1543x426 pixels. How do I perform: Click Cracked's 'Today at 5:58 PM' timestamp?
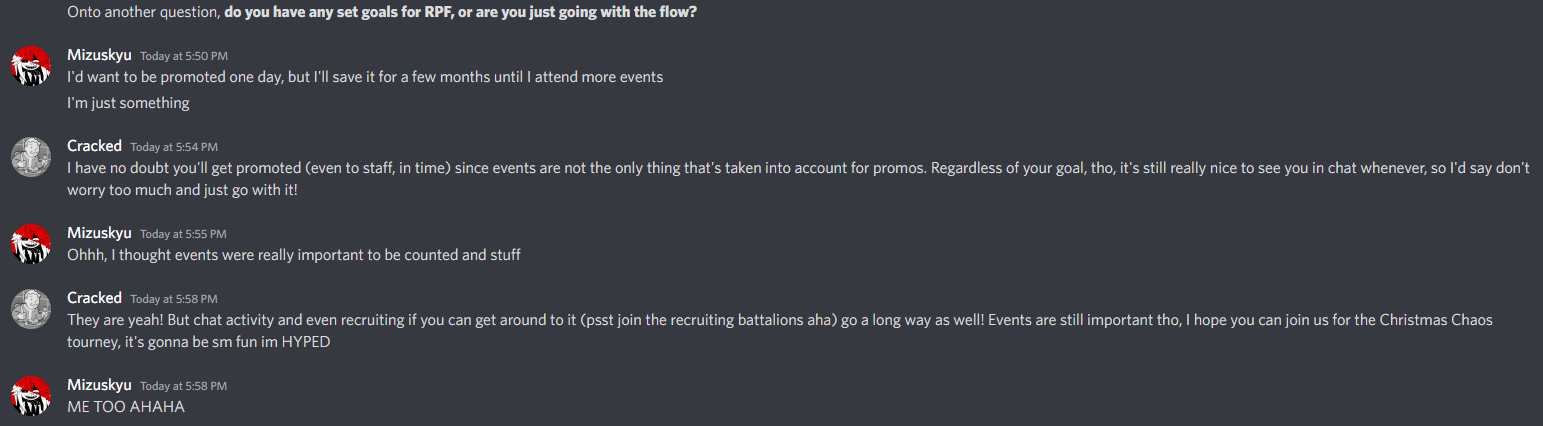tap(173, 299)
